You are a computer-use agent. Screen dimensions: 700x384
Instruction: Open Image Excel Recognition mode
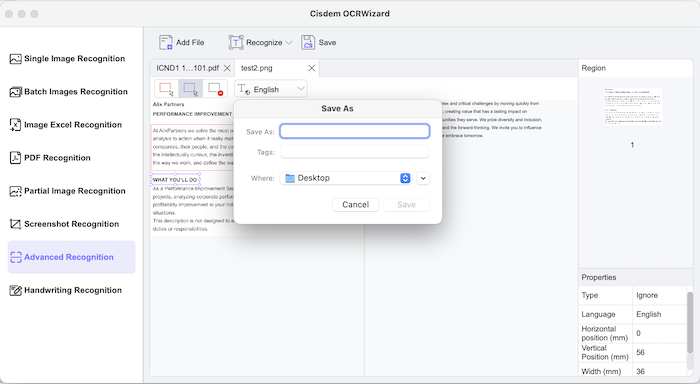coord(66,125)
